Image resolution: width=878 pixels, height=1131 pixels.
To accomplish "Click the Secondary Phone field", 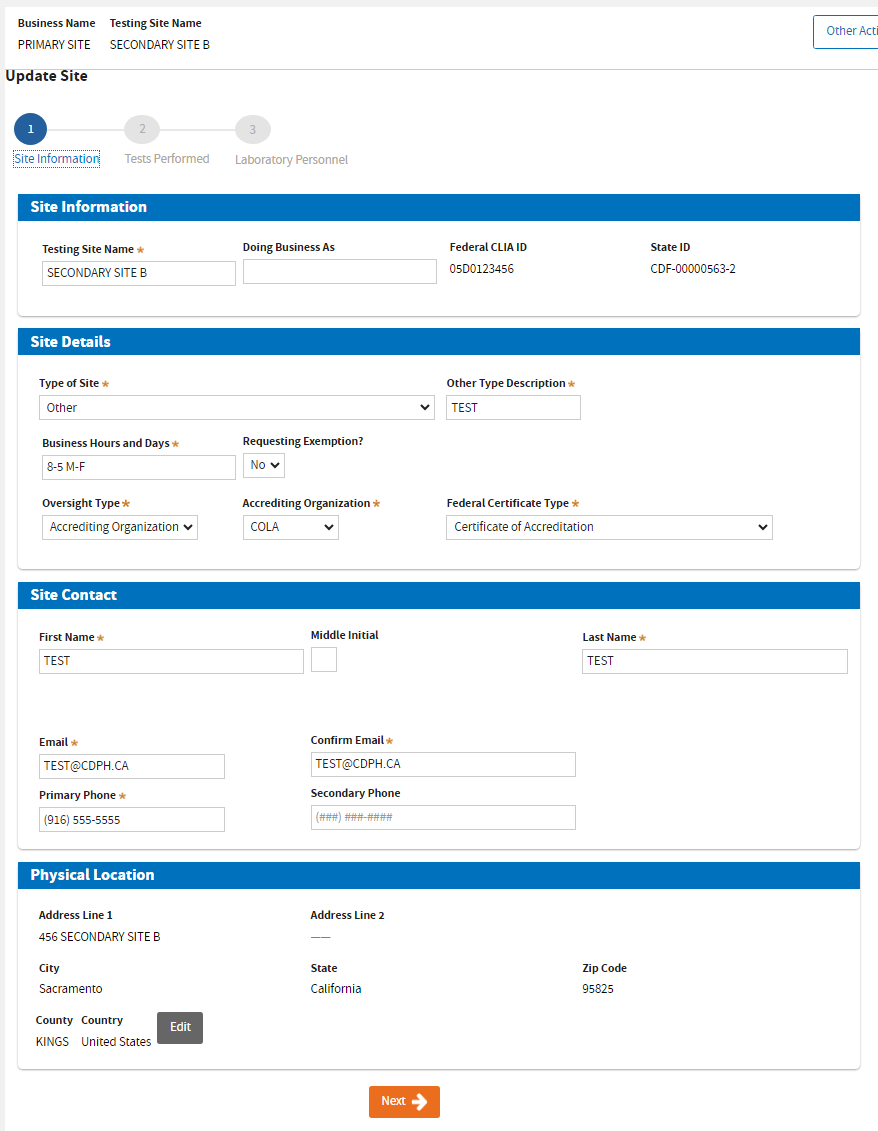I will coord(443,818).
